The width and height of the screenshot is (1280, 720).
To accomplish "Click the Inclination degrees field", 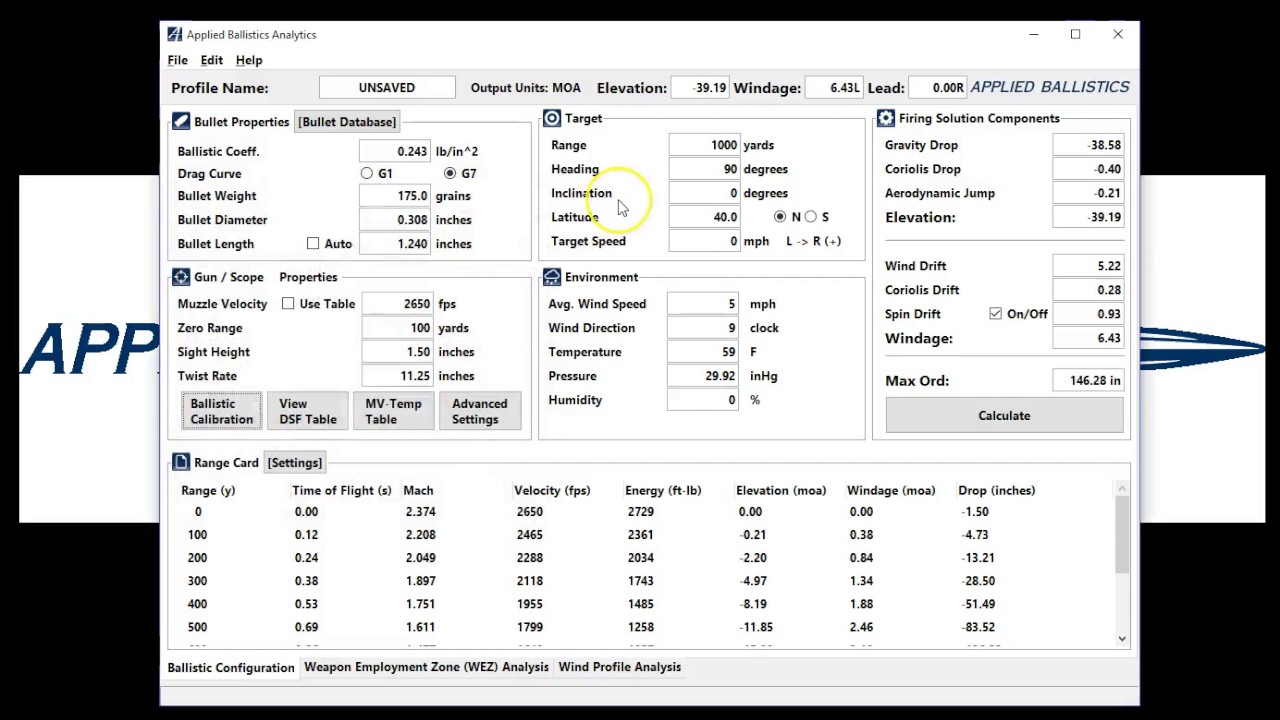I will [705, 193].
